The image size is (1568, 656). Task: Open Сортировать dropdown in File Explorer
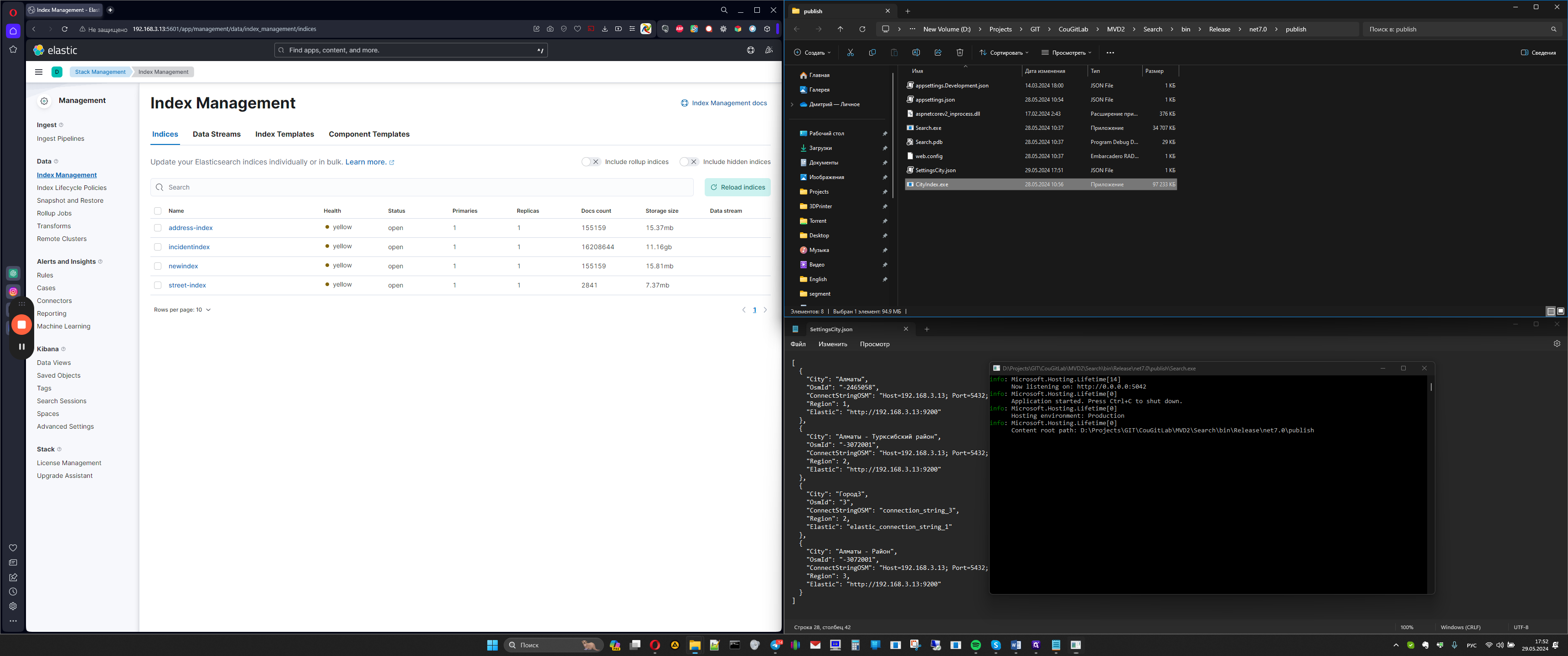point(1004,52)
